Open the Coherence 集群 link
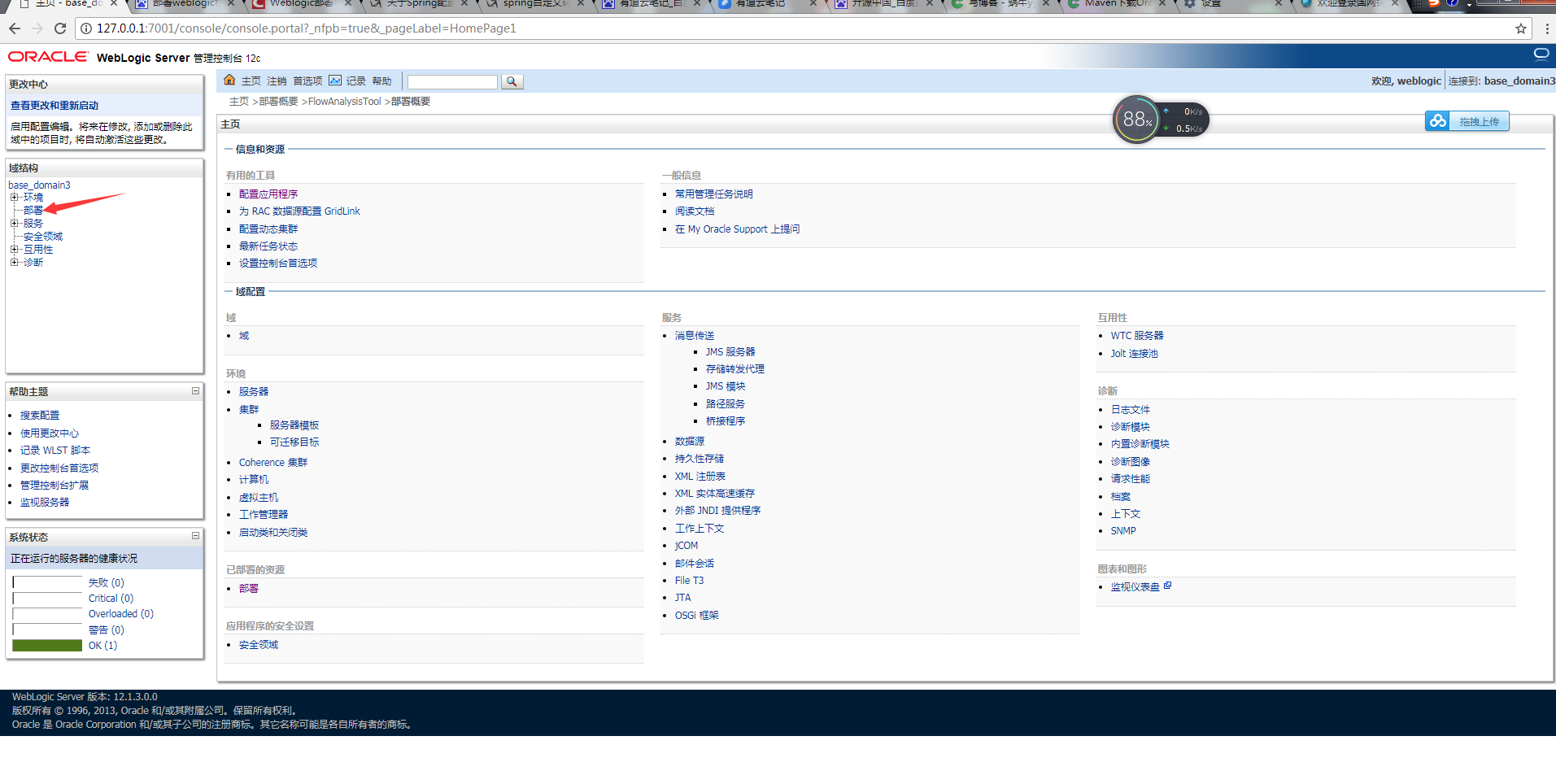 [273, 463]
